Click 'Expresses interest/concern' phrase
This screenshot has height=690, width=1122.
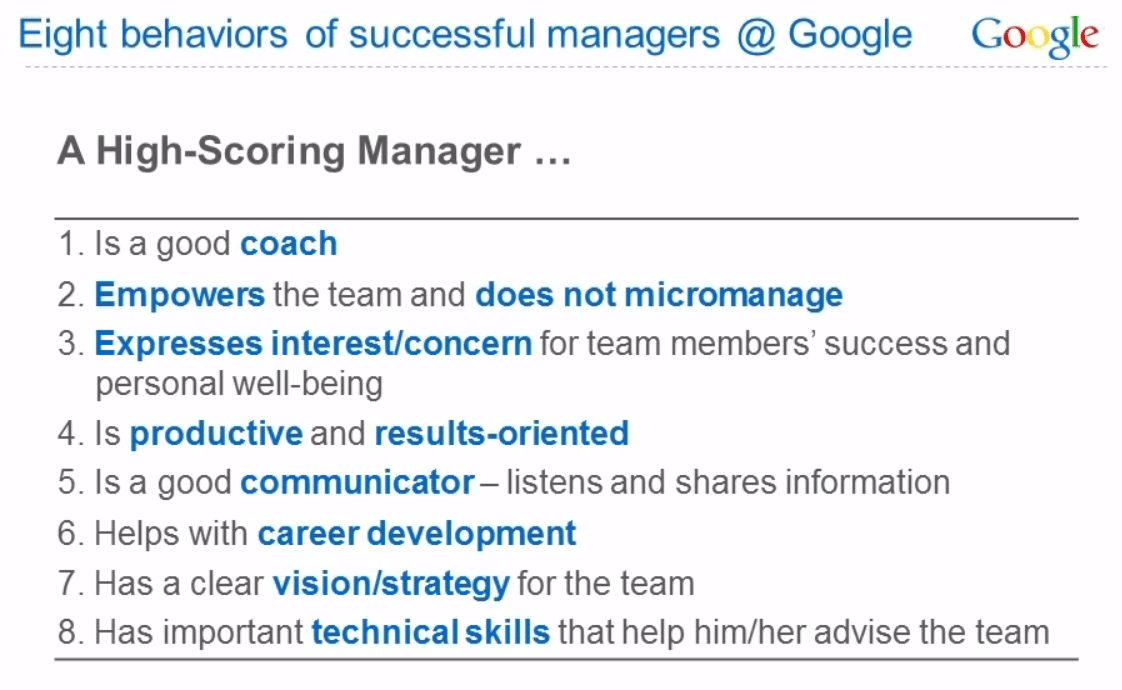[313, 344]
